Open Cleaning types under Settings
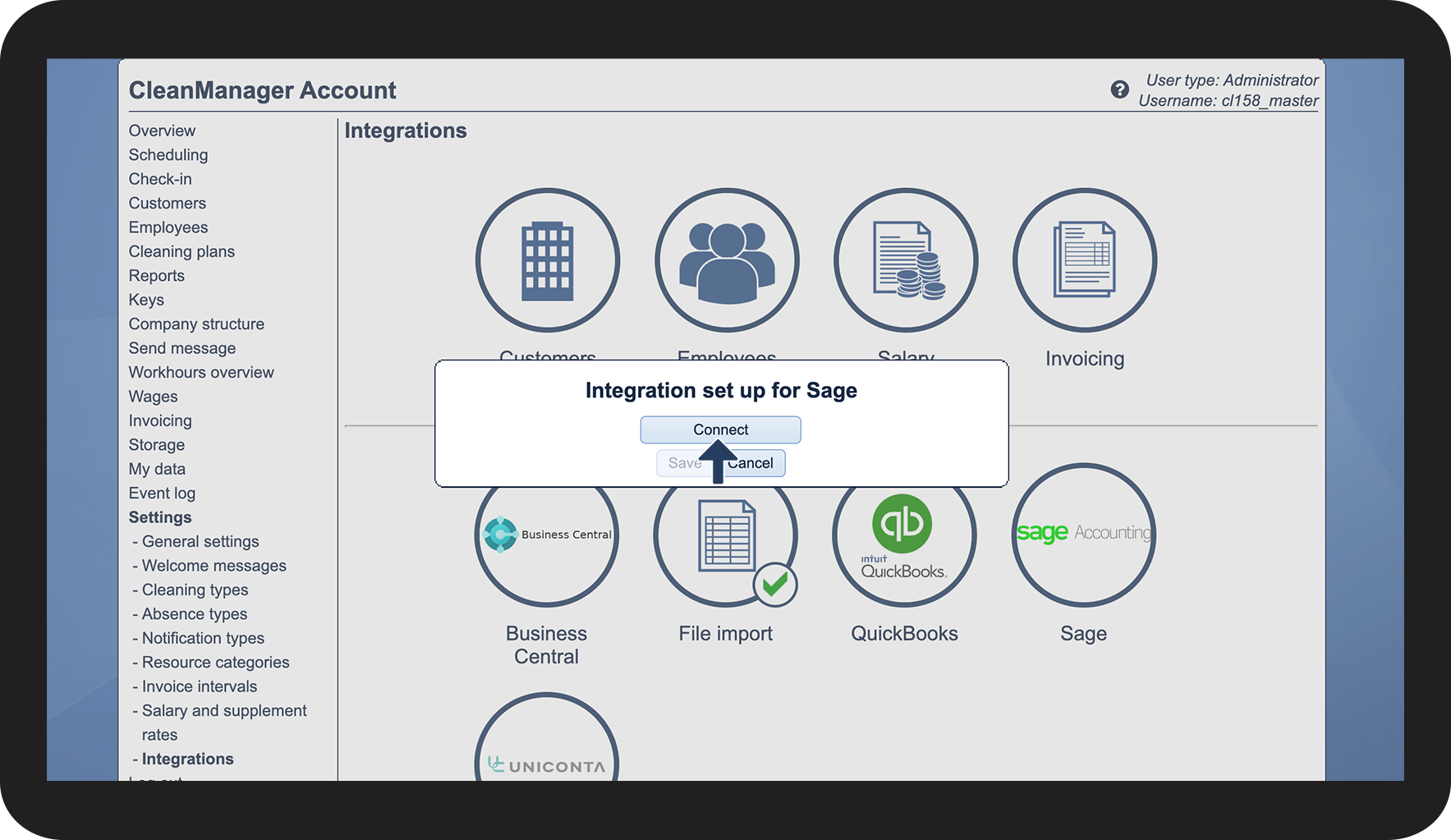 [195, 590]
